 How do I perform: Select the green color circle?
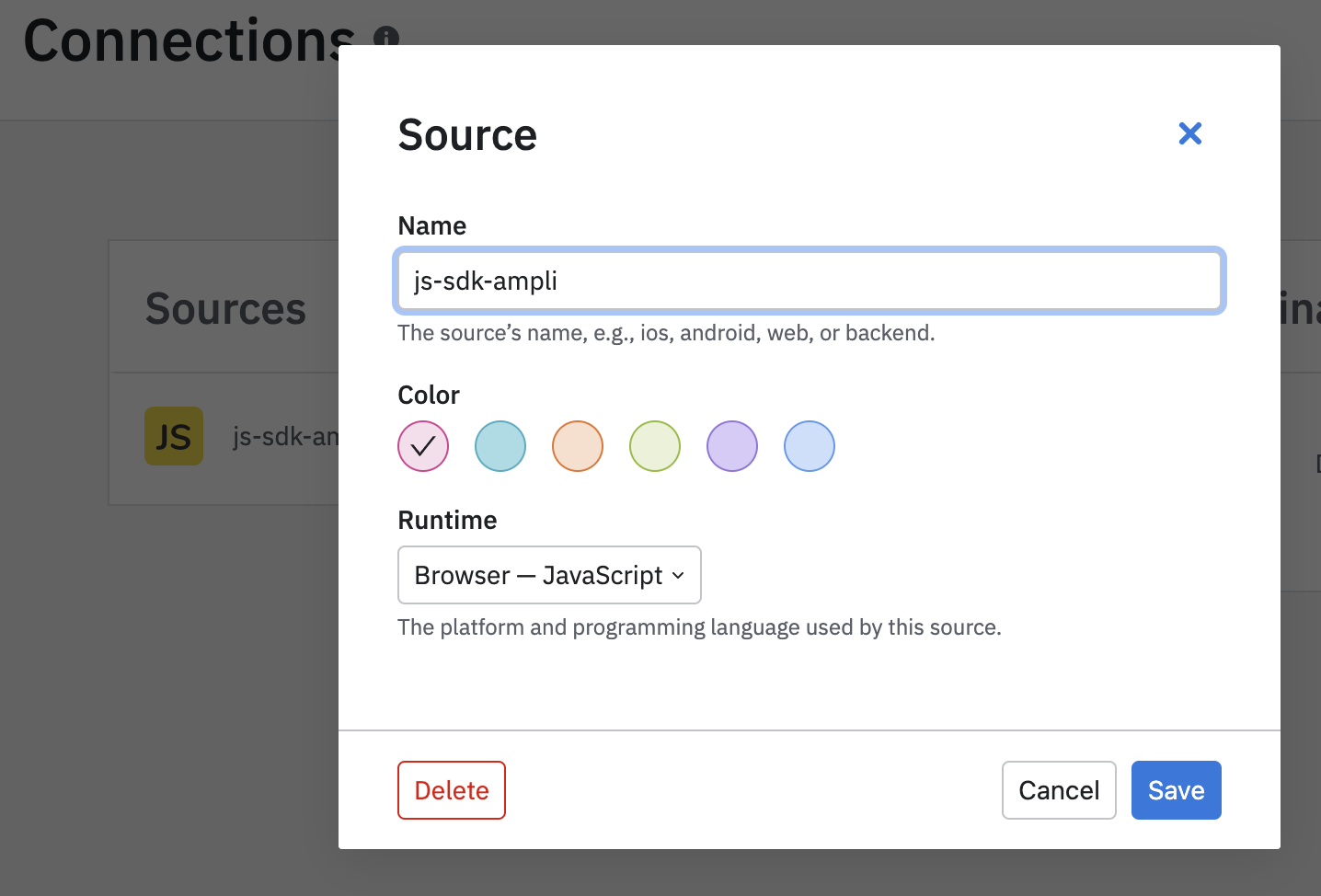pos(655,446)
